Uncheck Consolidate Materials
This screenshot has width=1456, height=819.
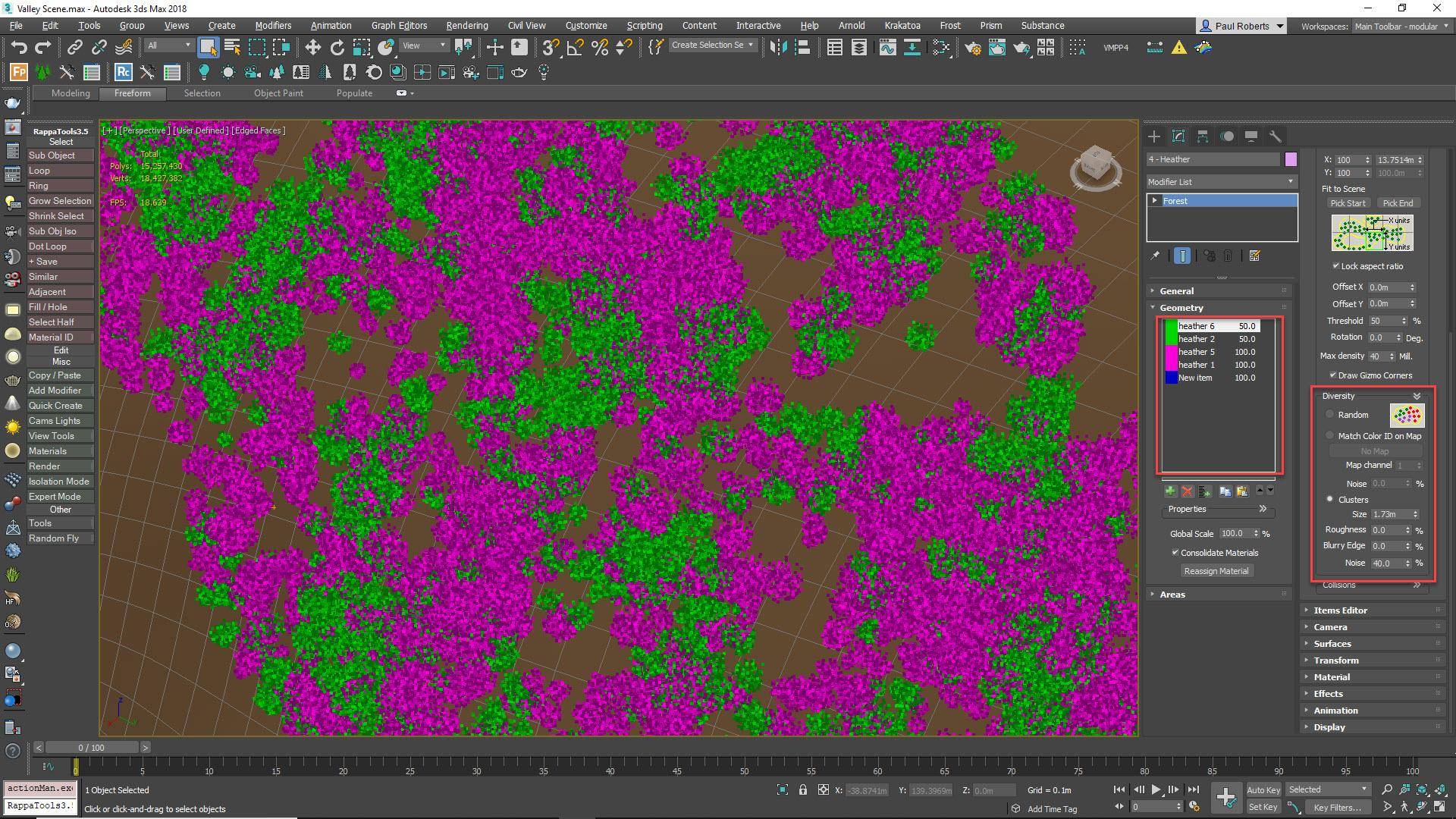tap(1175, 552)
